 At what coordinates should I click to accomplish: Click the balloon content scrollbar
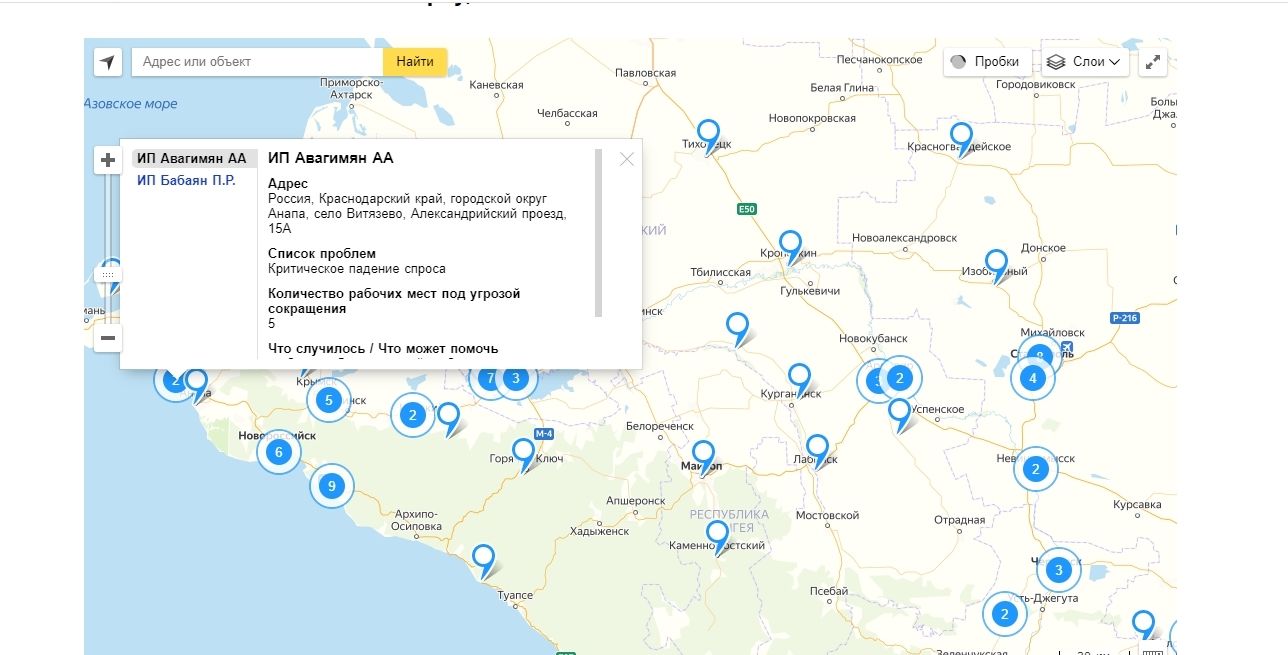pyautogui.click(x=599, y=232)
